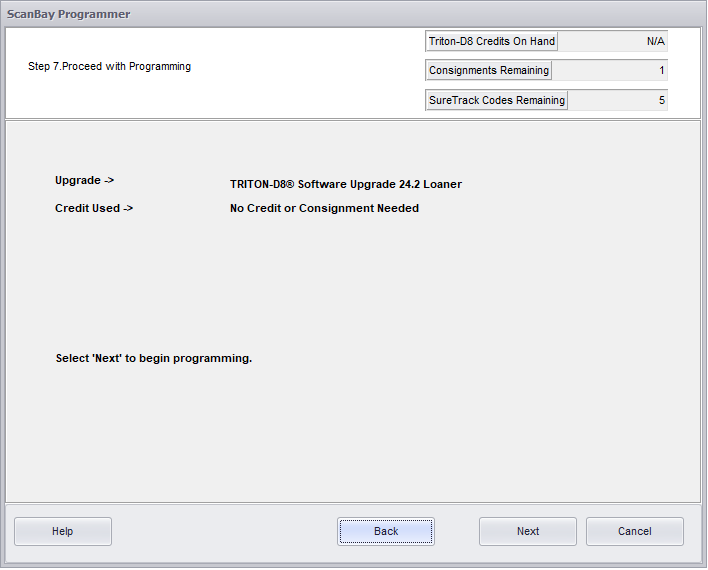Viewport: 708px width, 570px height.
Task: Click the Next button to begin programming
Action: (x=527, y=531)
